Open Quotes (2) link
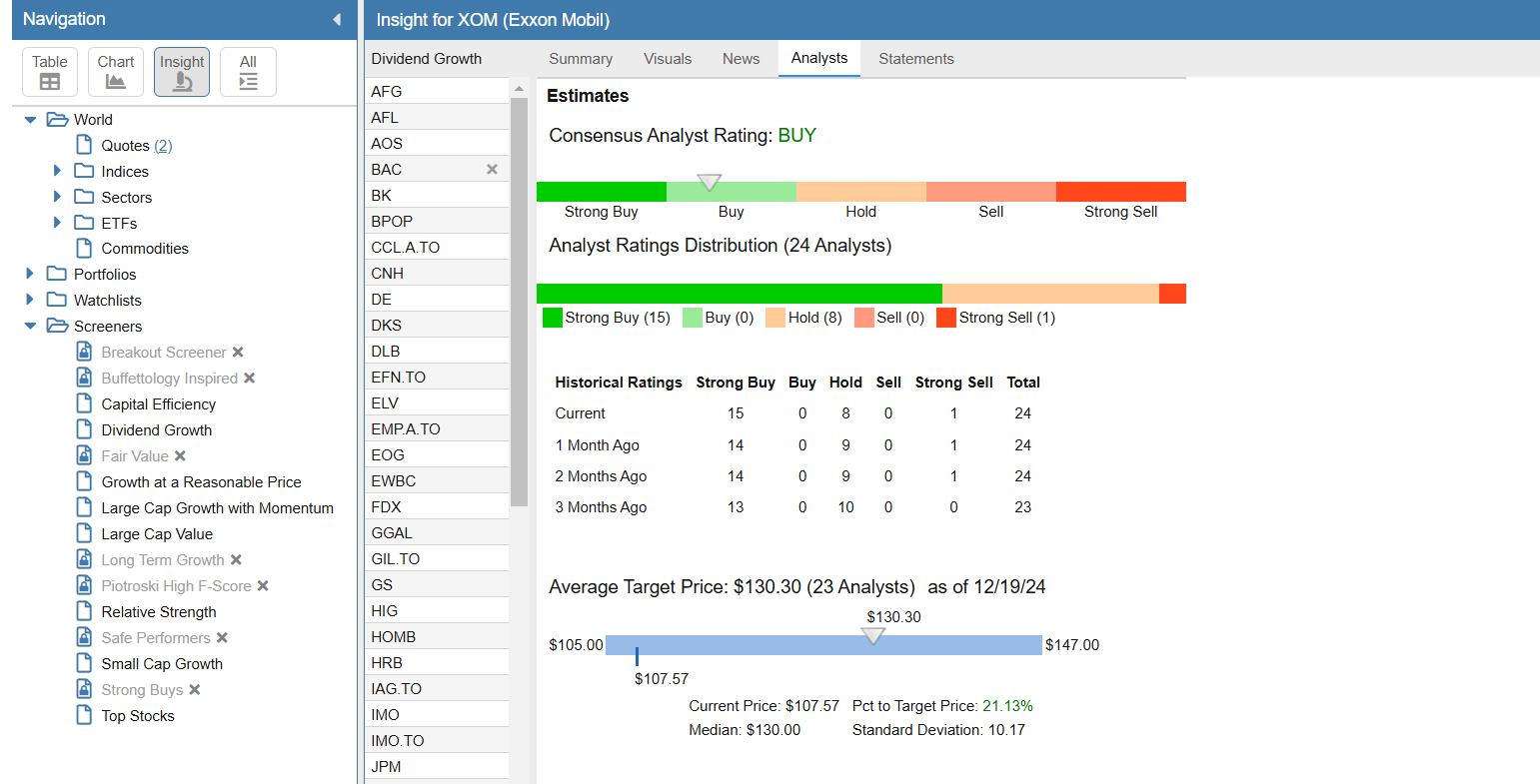The image size is (1540, 784). pyautogui.click(x=137, y=146)
